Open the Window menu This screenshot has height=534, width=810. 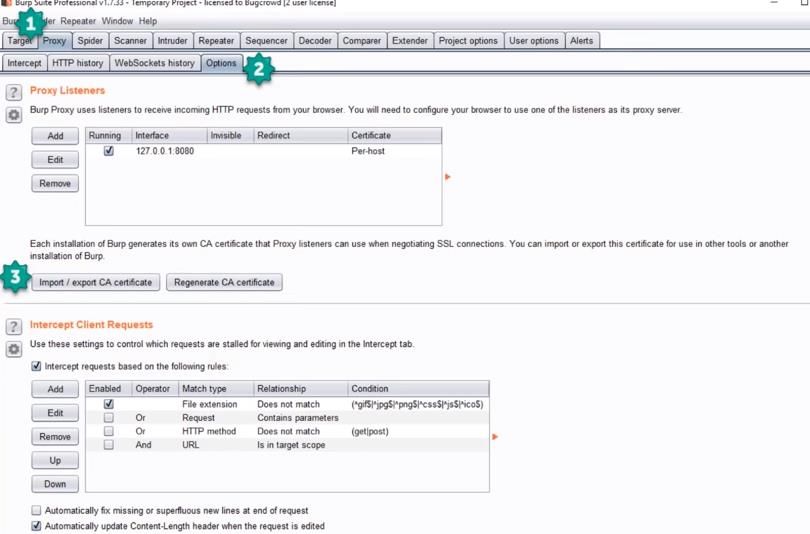pyautogui.click(x=117, y=21)
